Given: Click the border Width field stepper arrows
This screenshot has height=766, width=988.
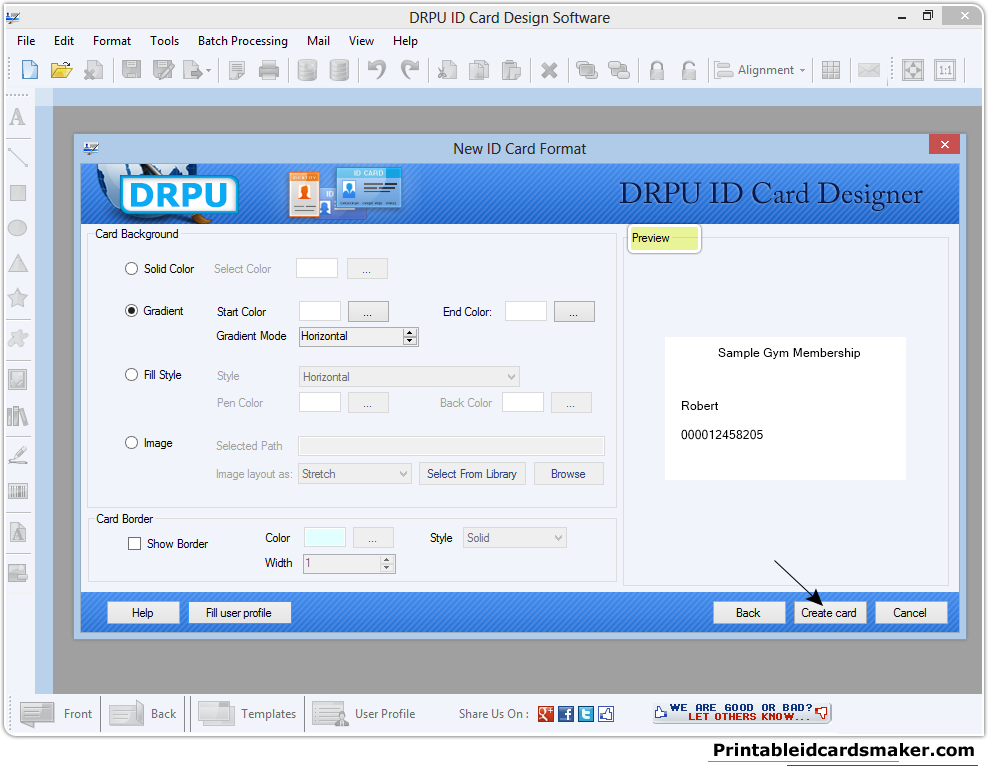Looking at the screenshot, I should point(387,564).
